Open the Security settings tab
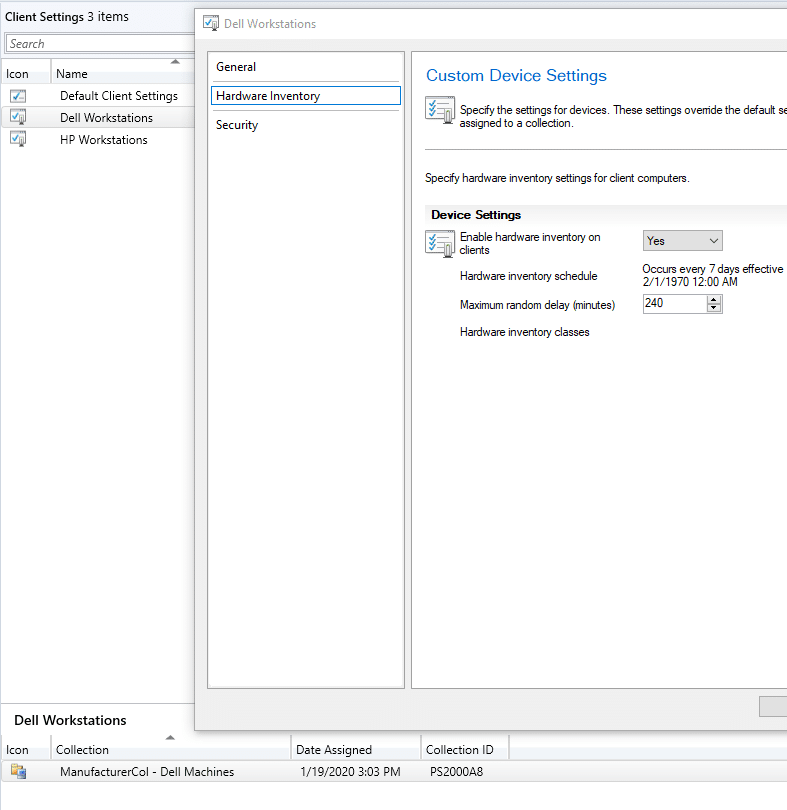The image size is (787, 810). pos(237,125)
